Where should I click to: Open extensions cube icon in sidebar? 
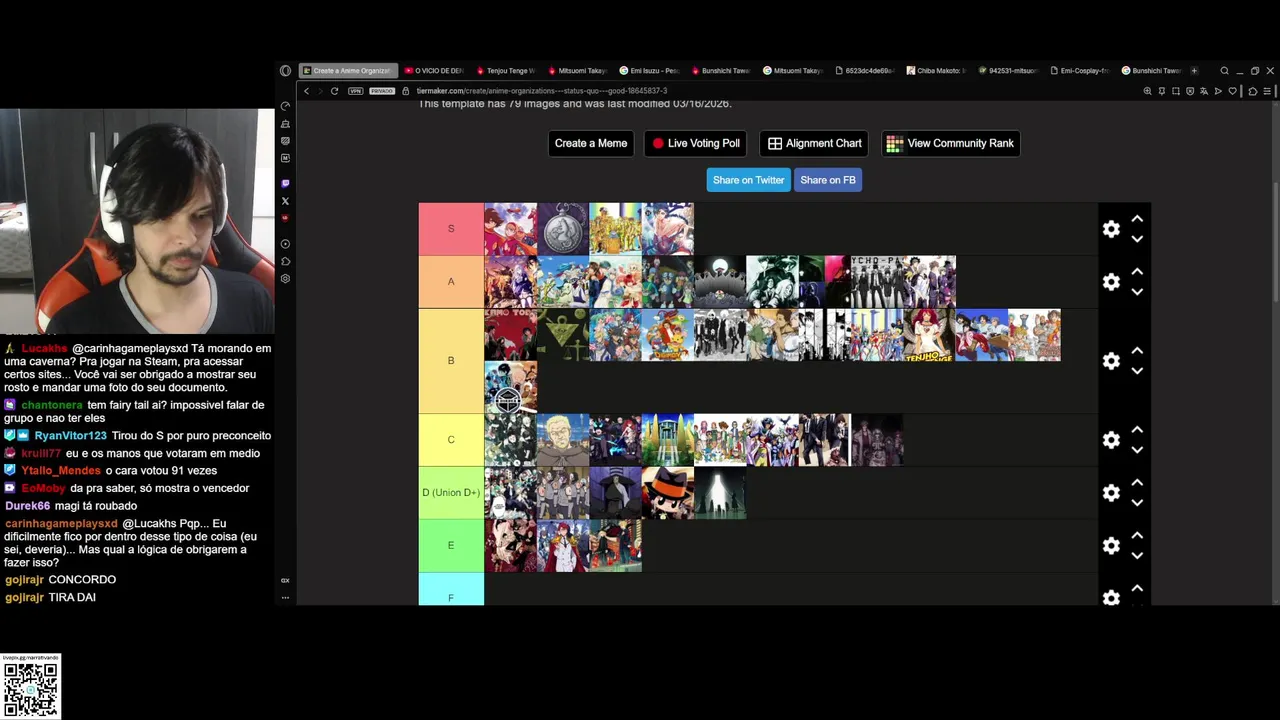coord(285,261)
